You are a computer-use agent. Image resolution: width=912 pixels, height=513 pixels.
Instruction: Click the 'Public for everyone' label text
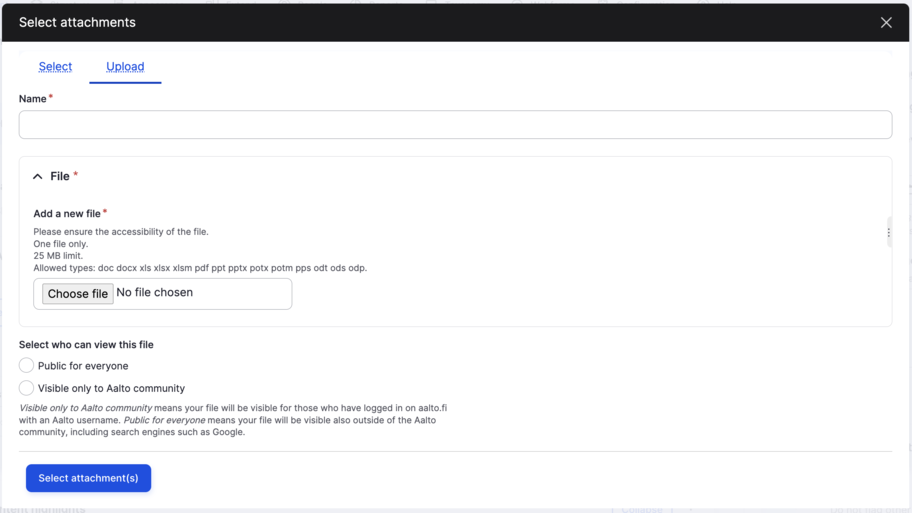click(83, 366)
